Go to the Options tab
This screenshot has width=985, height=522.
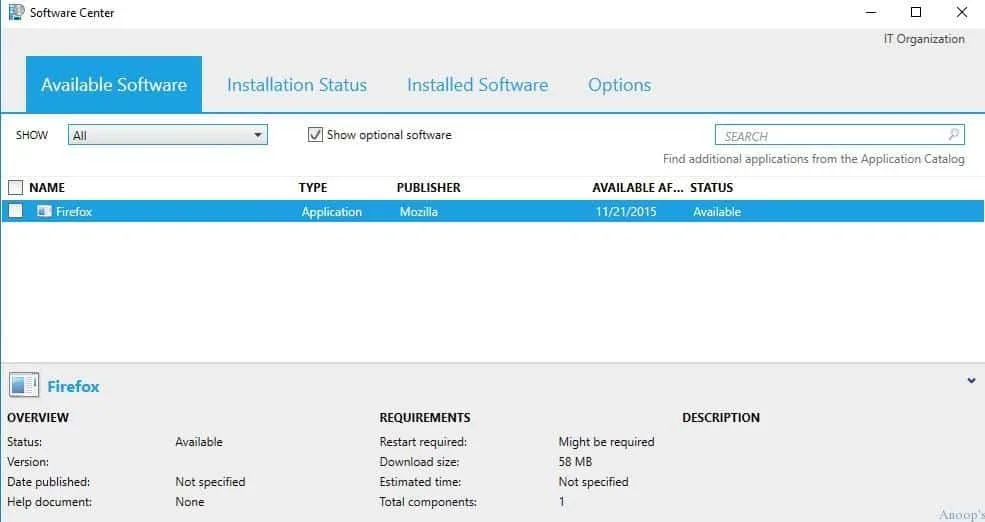[x=619, y=85]
